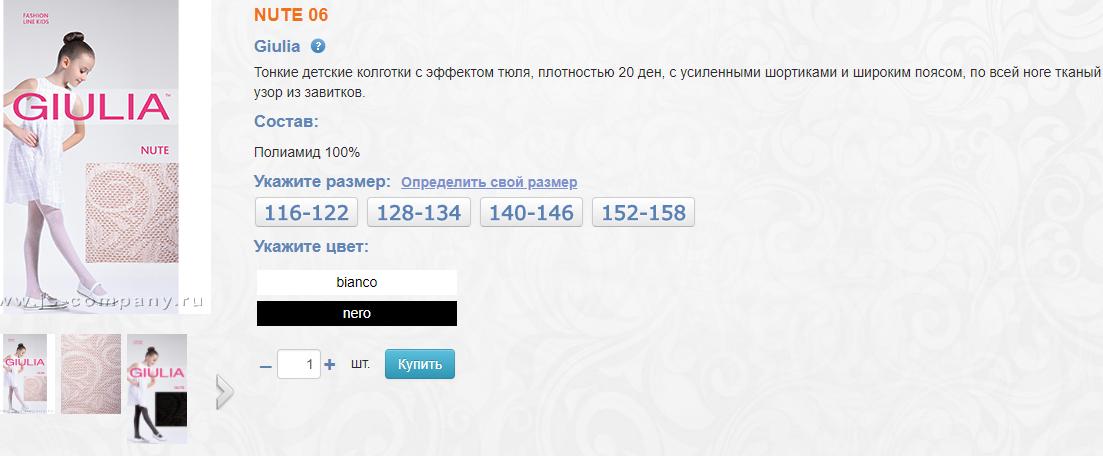Screen dimensions: 1103x456
Task: Click the next-thumbnails arrow
Action: point(224,392)
